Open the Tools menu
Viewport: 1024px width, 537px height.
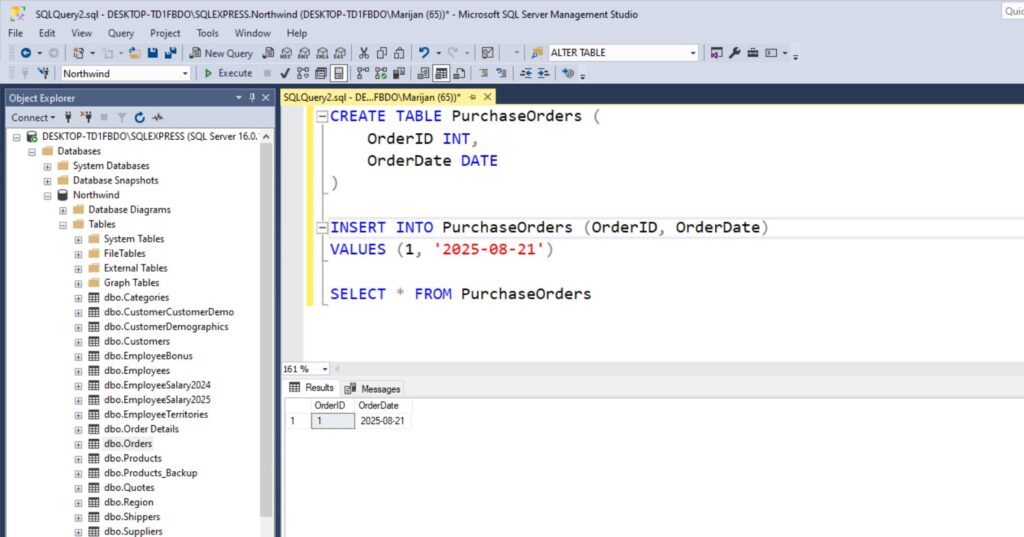[x=208, y=33]
